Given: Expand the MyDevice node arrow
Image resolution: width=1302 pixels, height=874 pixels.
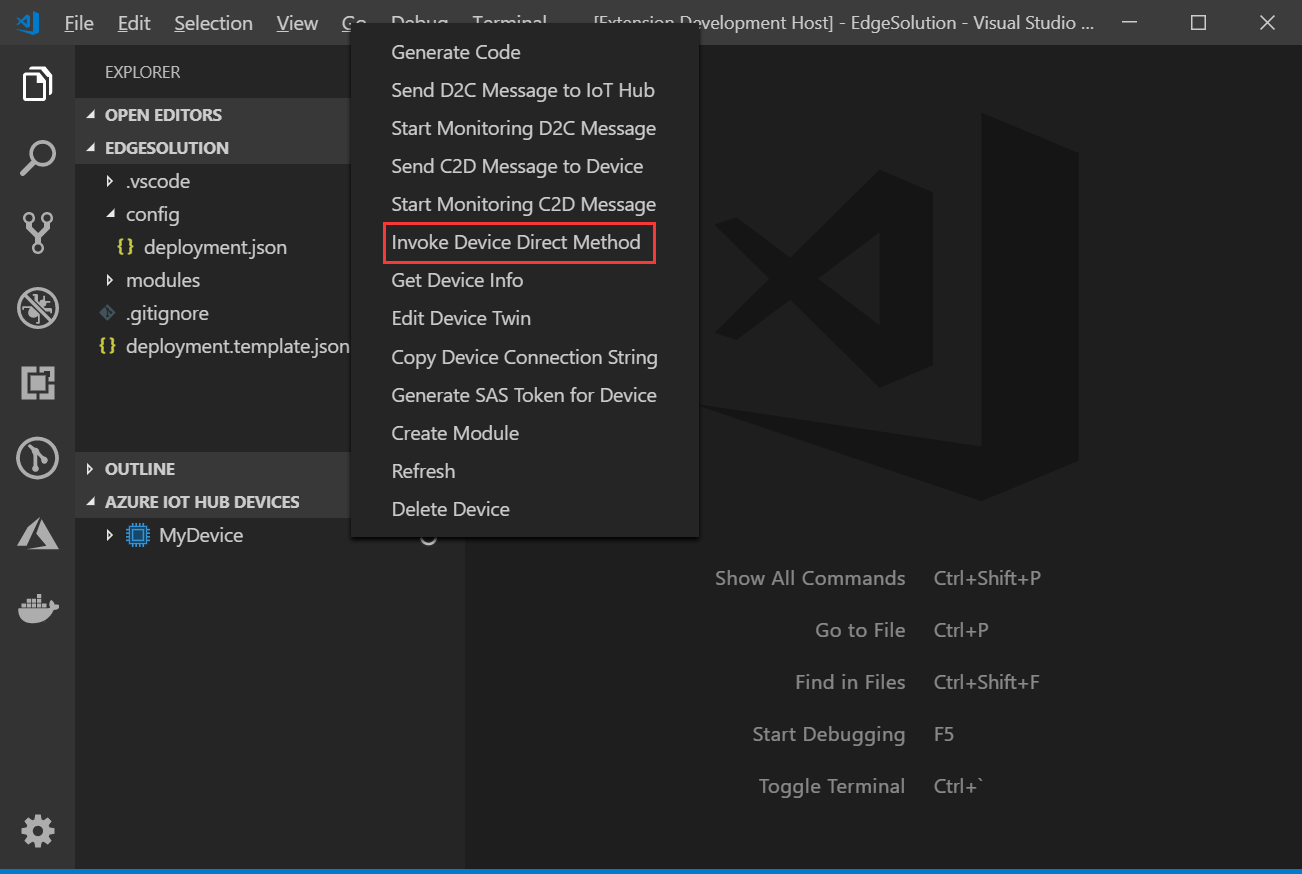Looking at the screenshot, I should tap(110, 535).
